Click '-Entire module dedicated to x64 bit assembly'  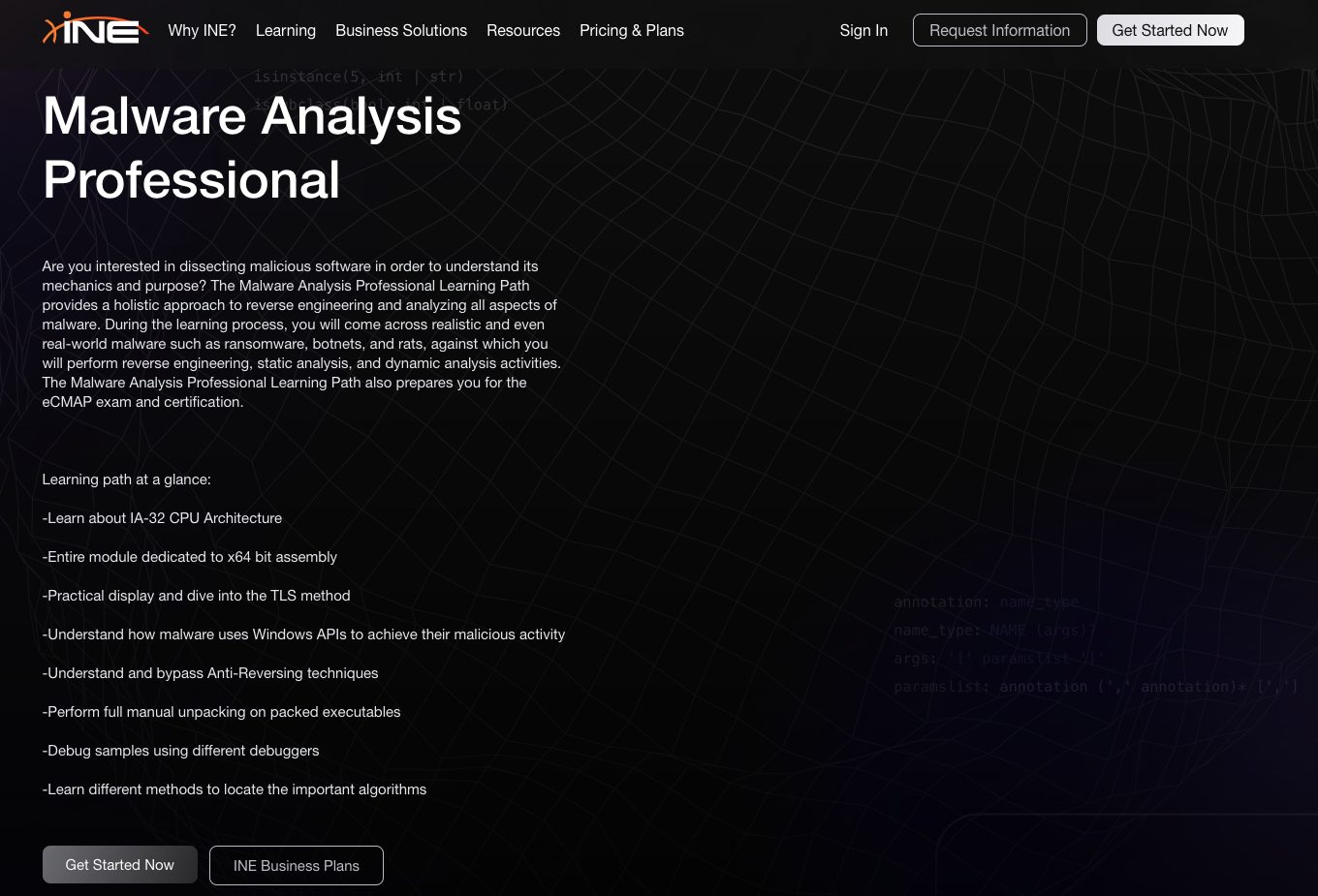(190, 557)
